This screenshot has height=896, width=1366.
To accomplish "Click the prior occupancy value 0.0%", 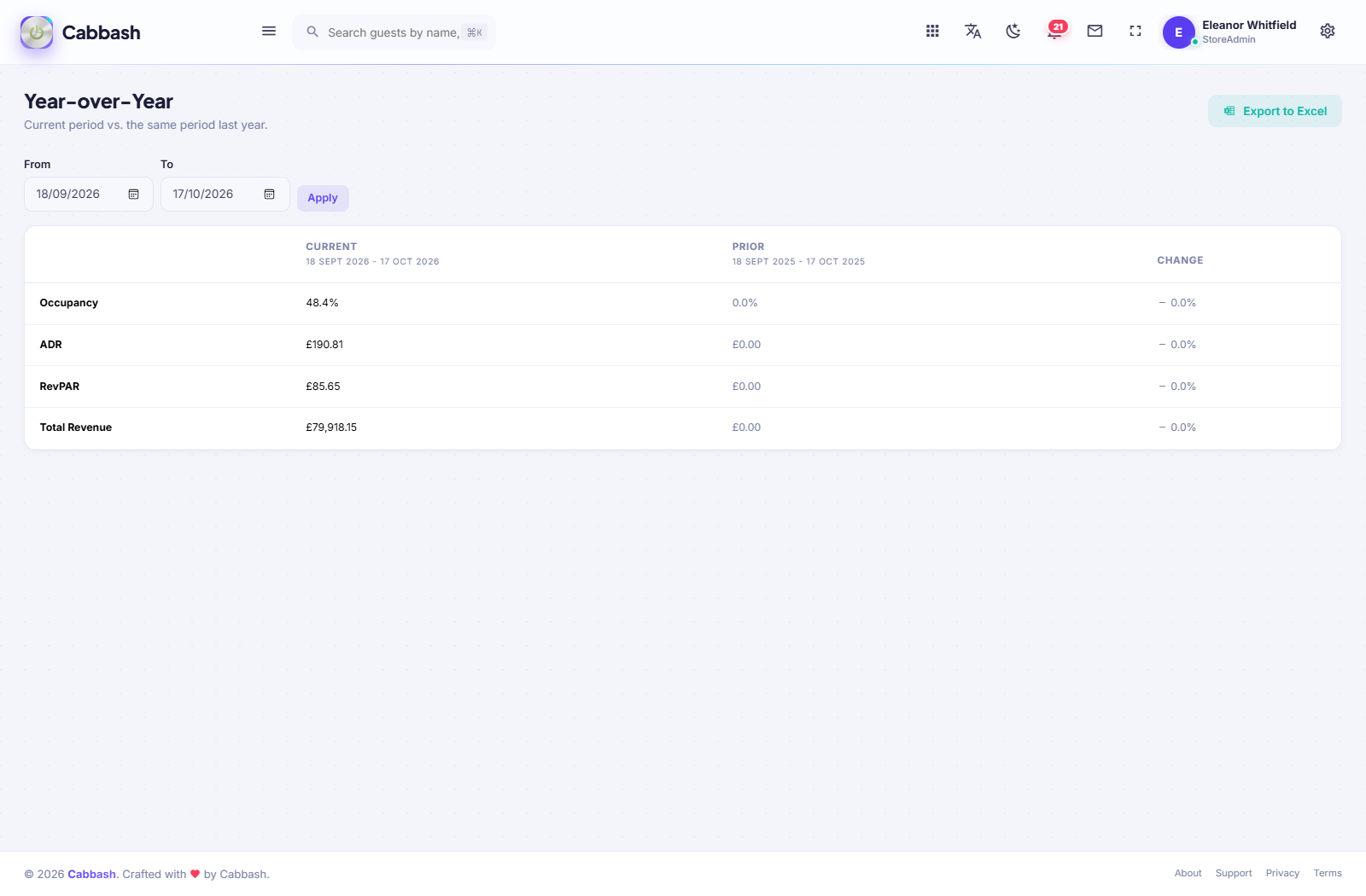I will pyautogui.click(x=744, y=303).
